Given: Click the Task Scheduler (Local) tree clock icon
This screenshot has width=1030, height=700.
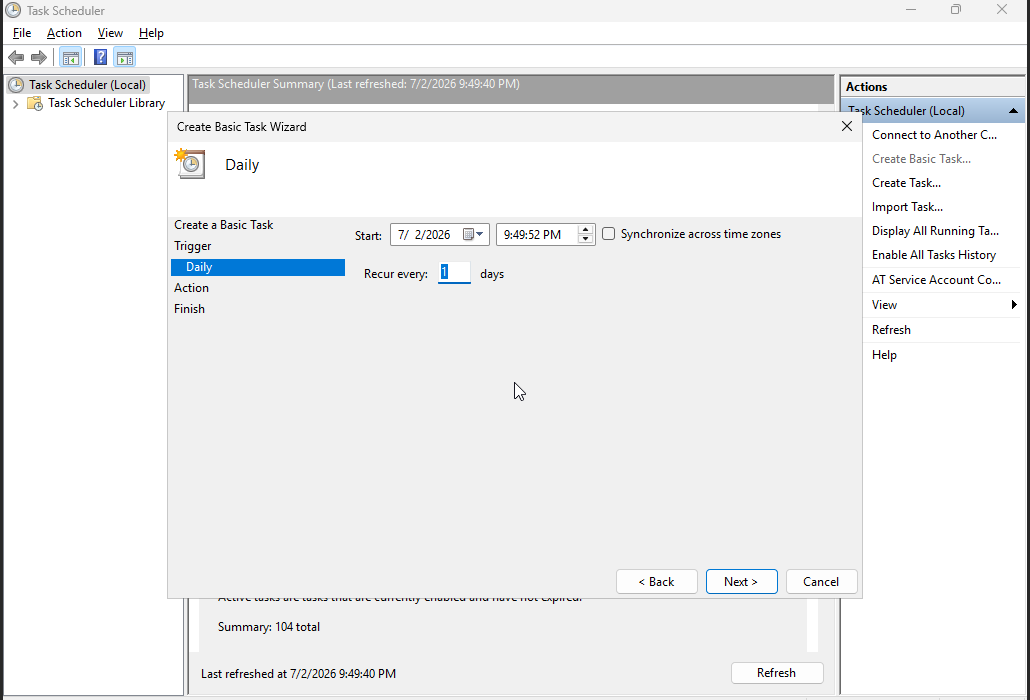Looking at the screenshot, I should click(16, 85).
